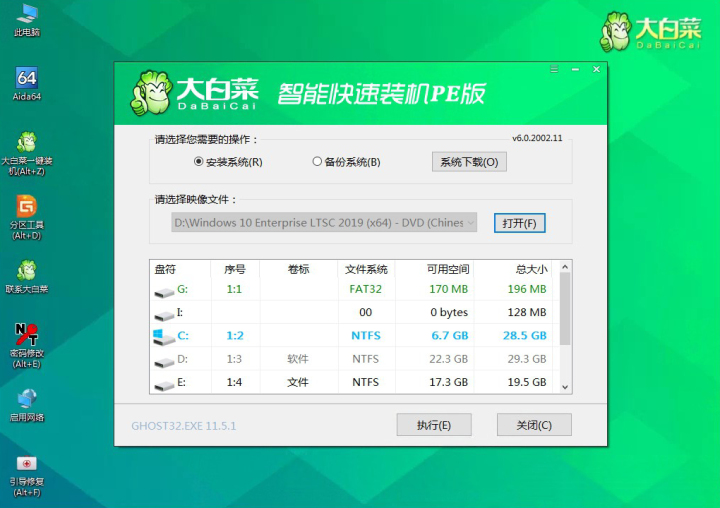Open the 联系大白菜 desktop icon
Viewport: 720px width, 508px height.
click(x=27, y=277)
